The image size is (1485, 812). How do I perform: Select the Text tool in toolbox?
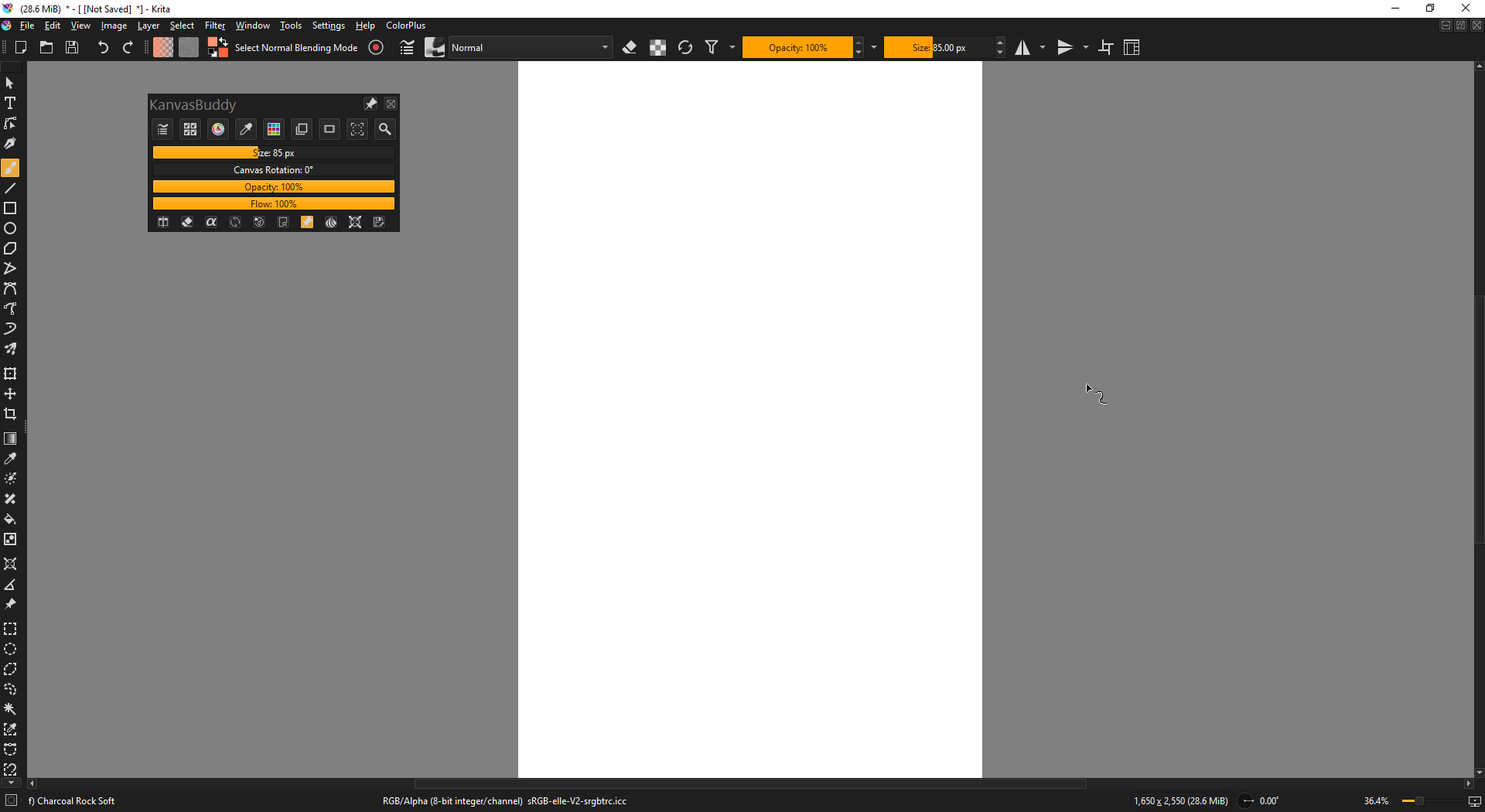coord(10,103)
